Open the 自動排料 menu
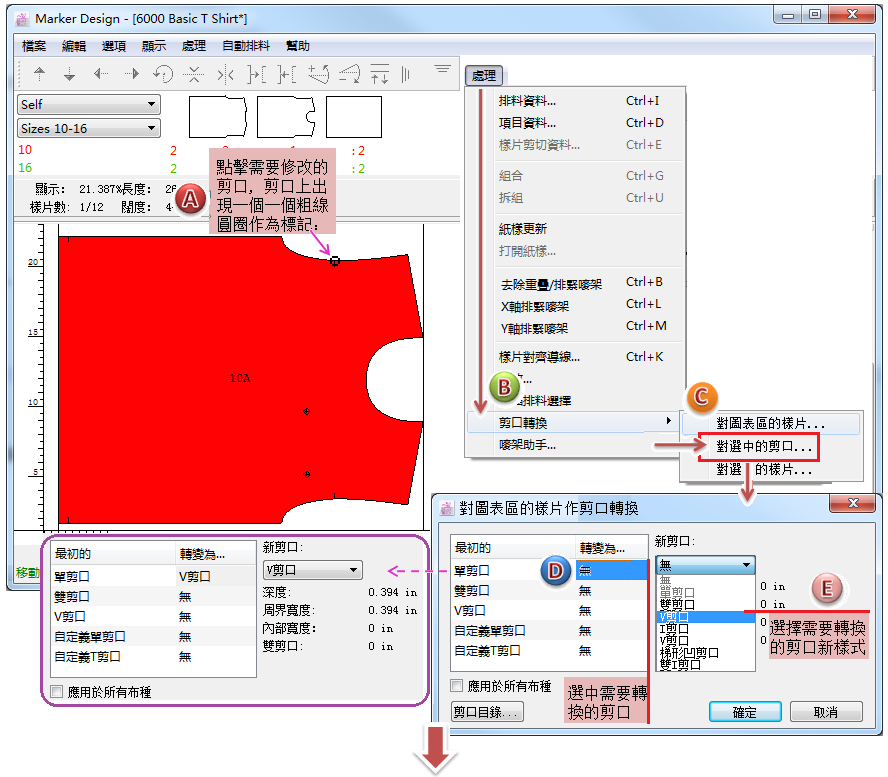This screenshot has width=888, height=777. click(246, 46)
